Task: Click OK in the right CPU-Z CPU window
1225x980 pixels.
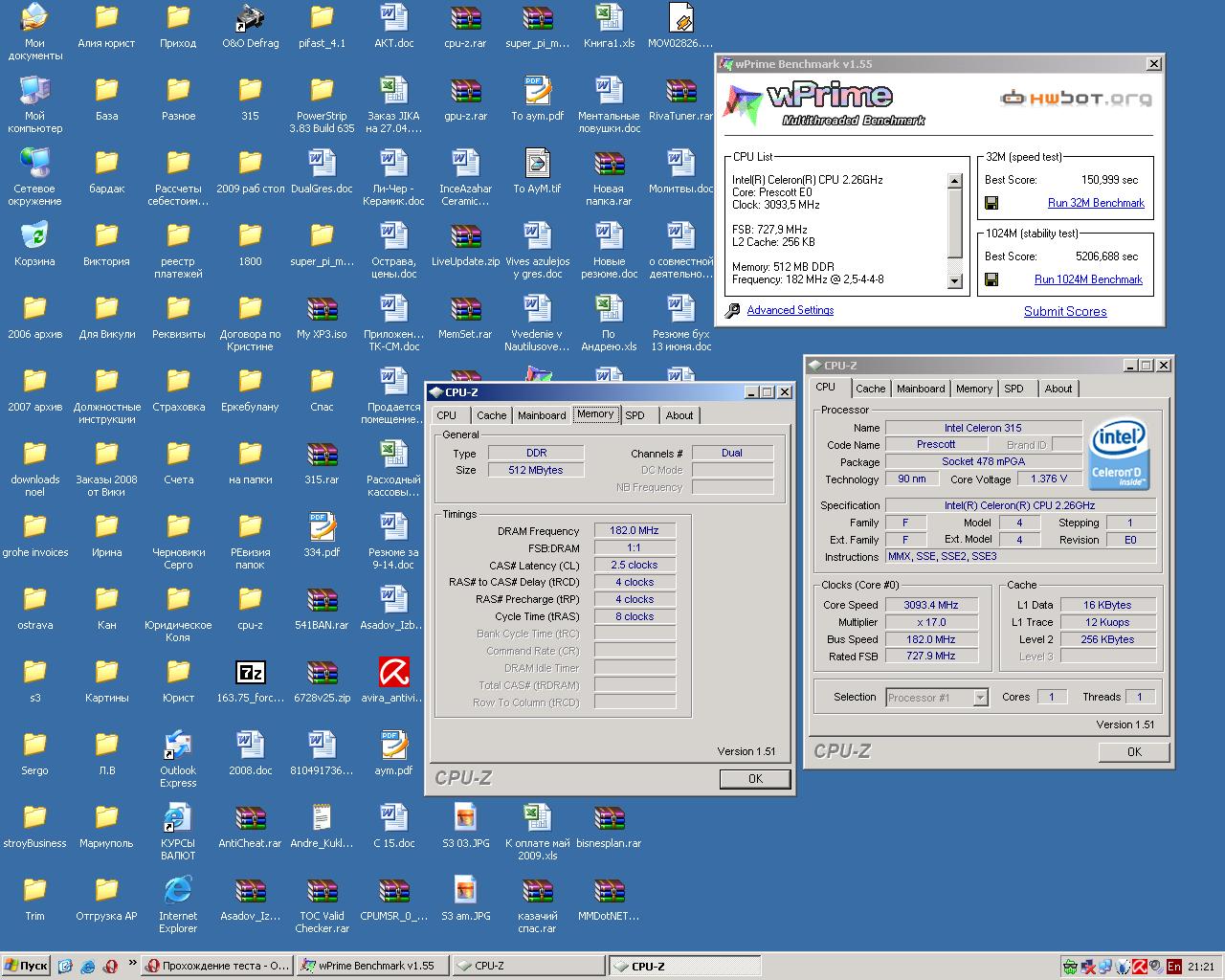Action: pos(1134,752)
